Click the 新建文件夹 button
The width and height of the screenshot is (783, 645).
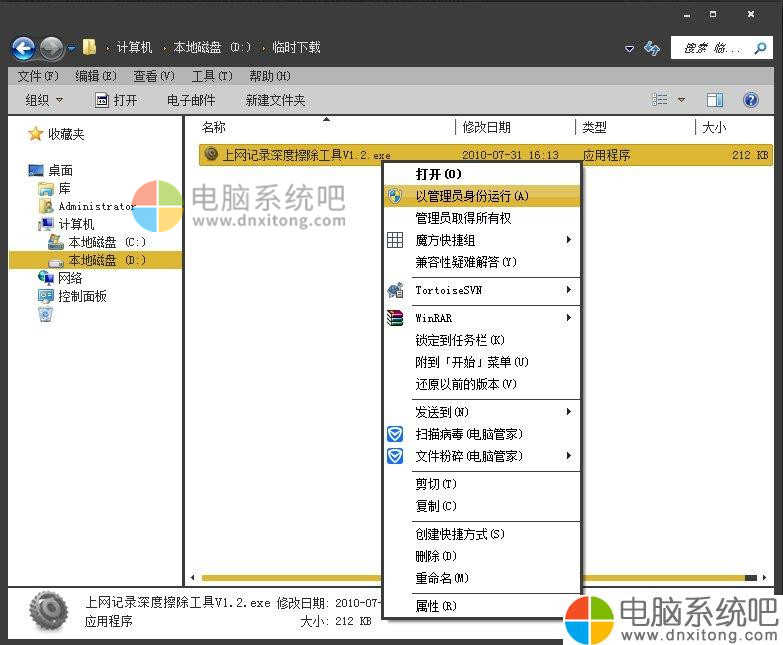pyautogui.click(x=275, y=100)
